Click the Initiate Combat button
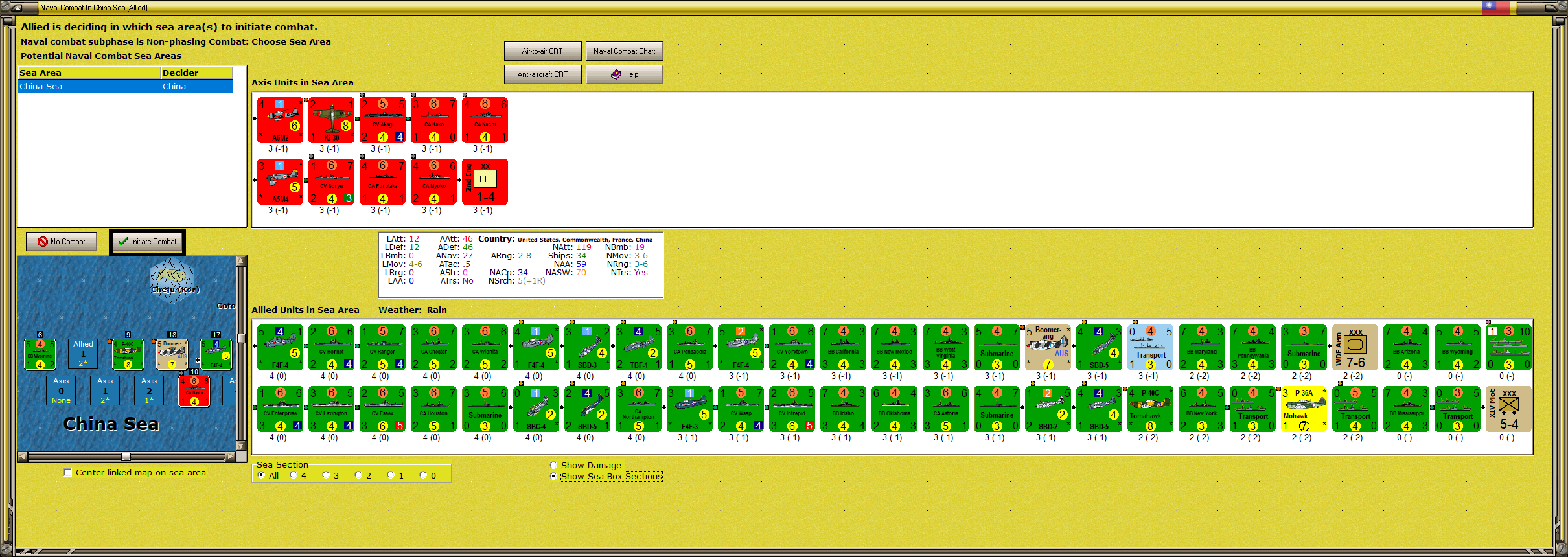 pyautogui.click(x=148, y=242)
